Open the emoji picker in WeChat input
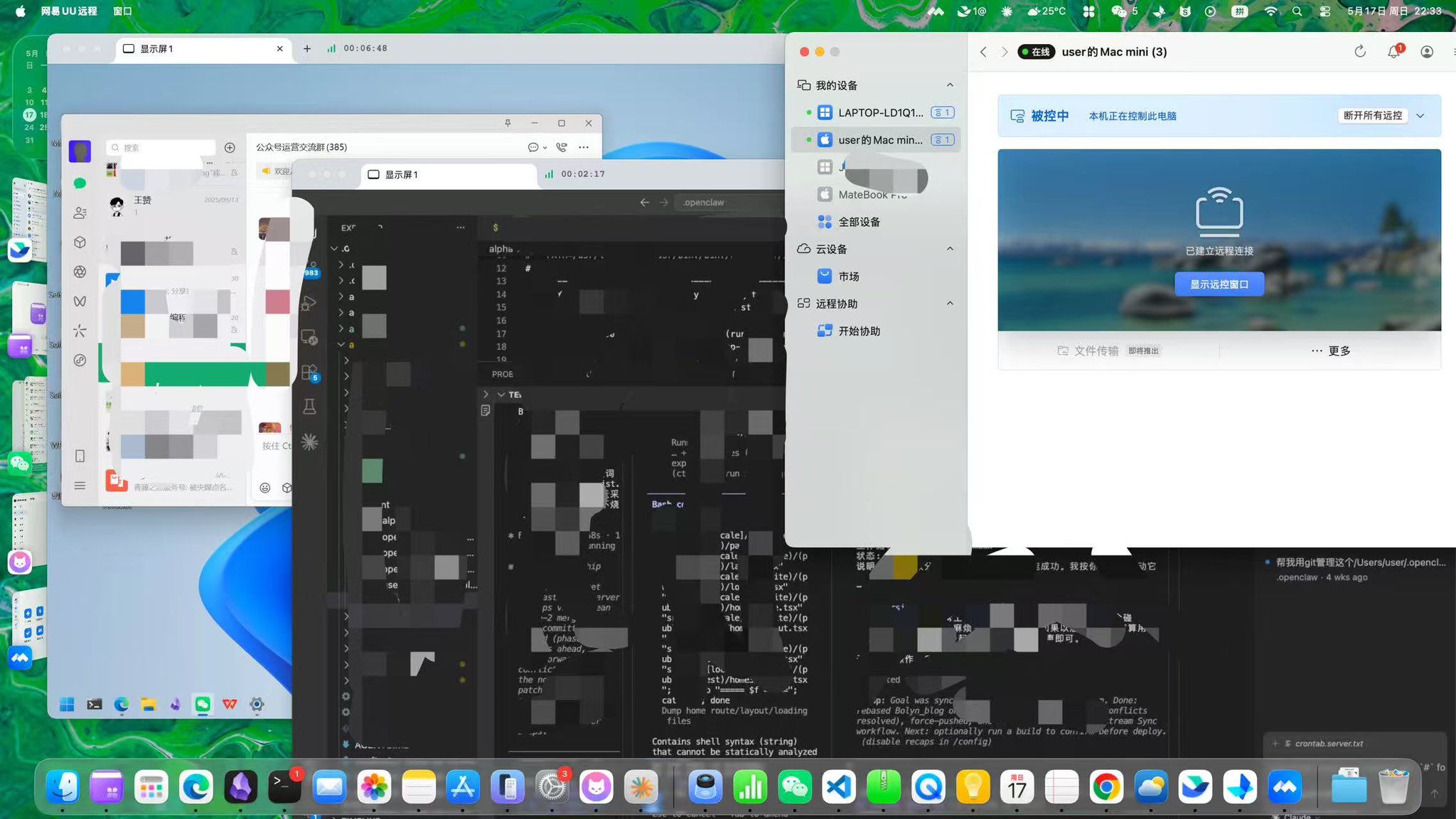This screenshot has width=1456, height=819. (265, 488)
